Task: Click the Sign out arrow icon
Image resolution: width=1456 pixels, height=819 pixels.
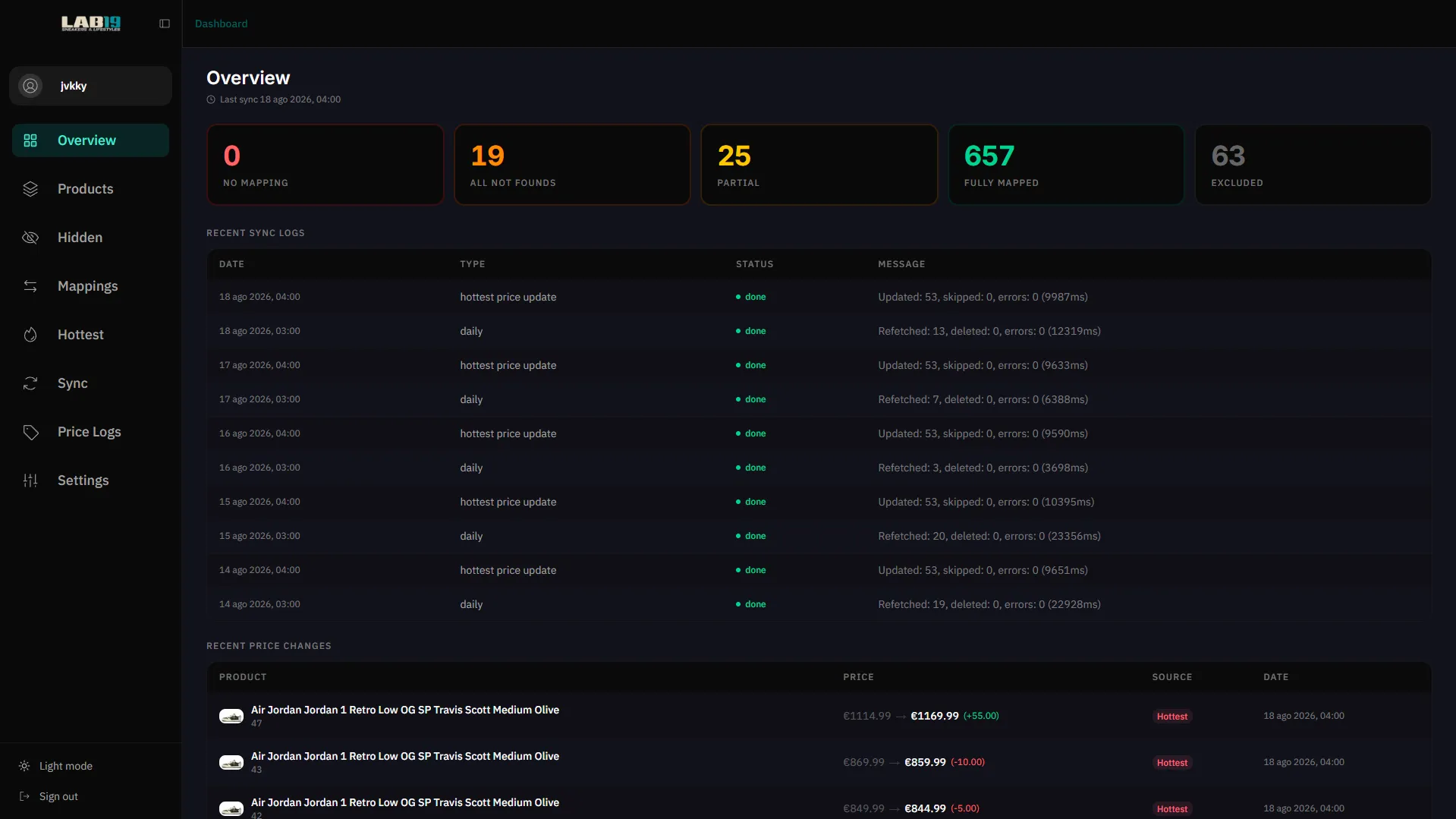Action: point(24,796)
